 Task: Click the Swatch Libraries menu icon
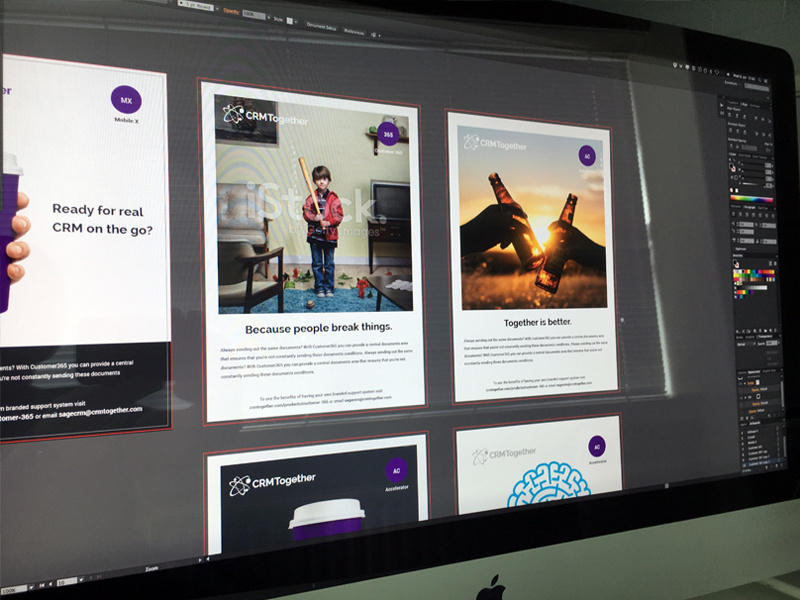pyautogui.click(x=738, y=330)
